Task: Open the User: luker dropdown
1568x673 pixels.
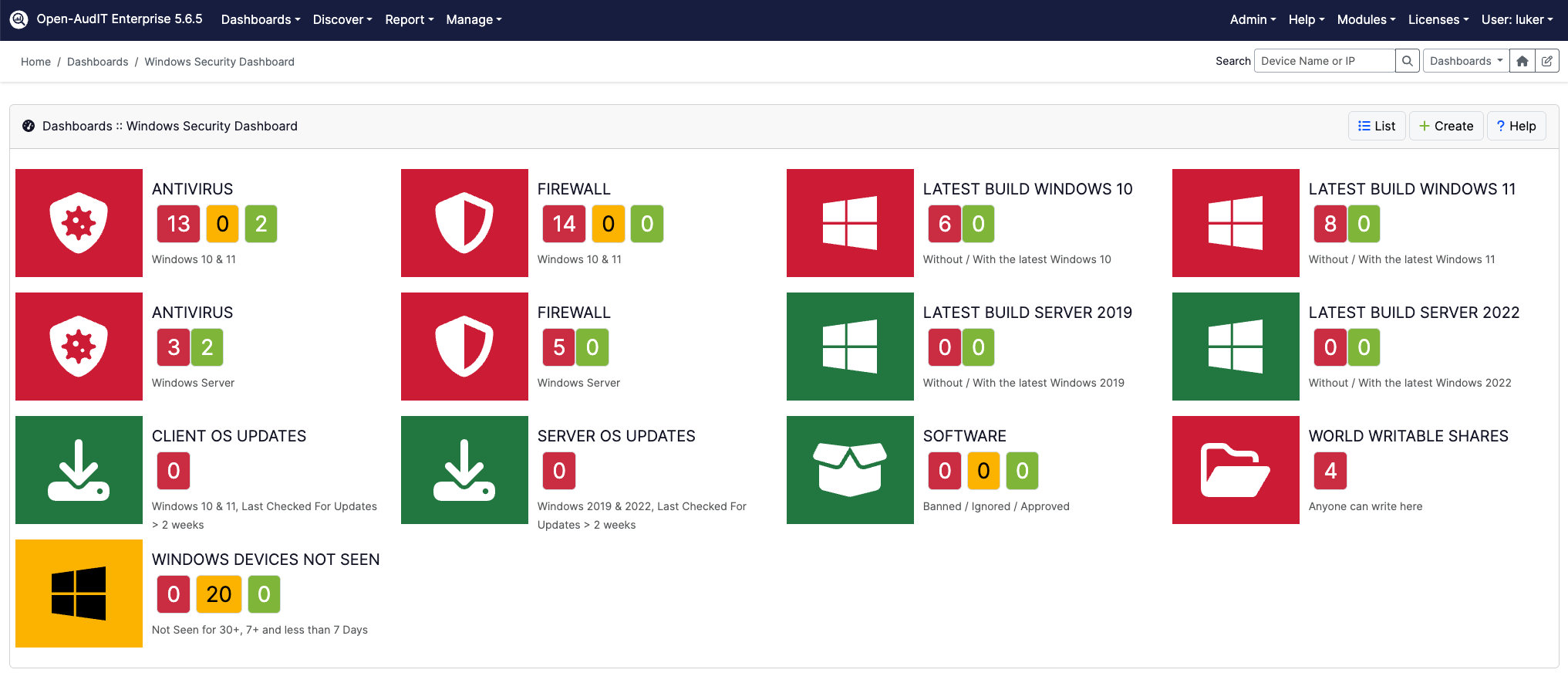Action: tap(1516, 19)
